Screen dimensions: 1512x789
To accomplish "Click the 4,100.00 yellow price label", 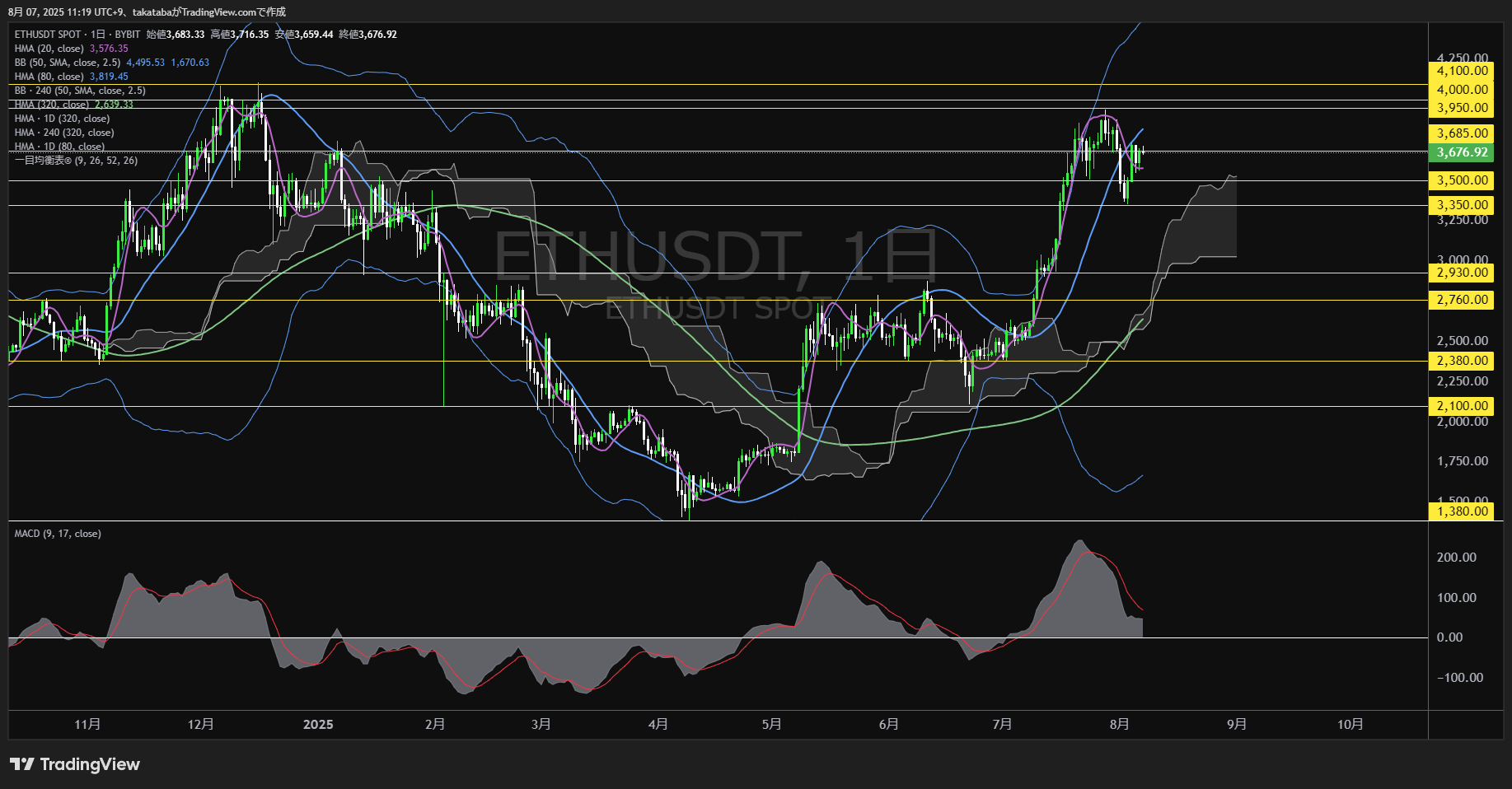I will tap(1463, 71).
